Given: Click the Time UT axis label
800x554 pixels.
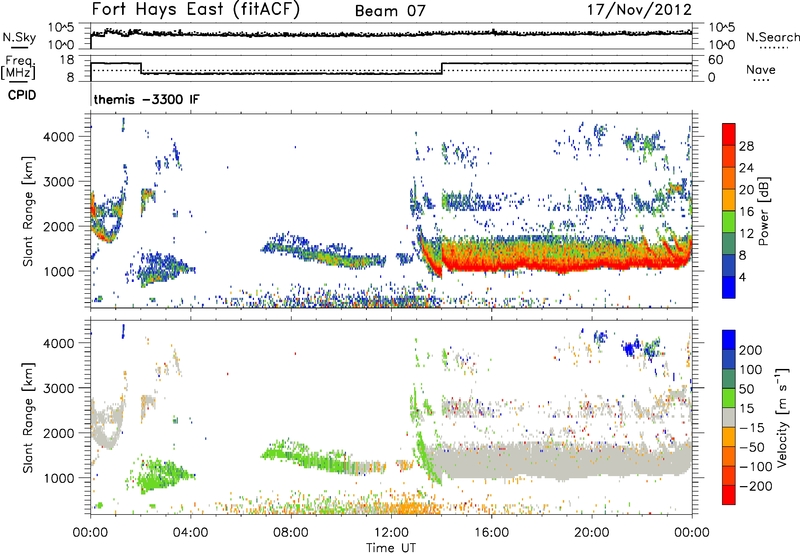Looking at the screenshot, I should point(391,548).
